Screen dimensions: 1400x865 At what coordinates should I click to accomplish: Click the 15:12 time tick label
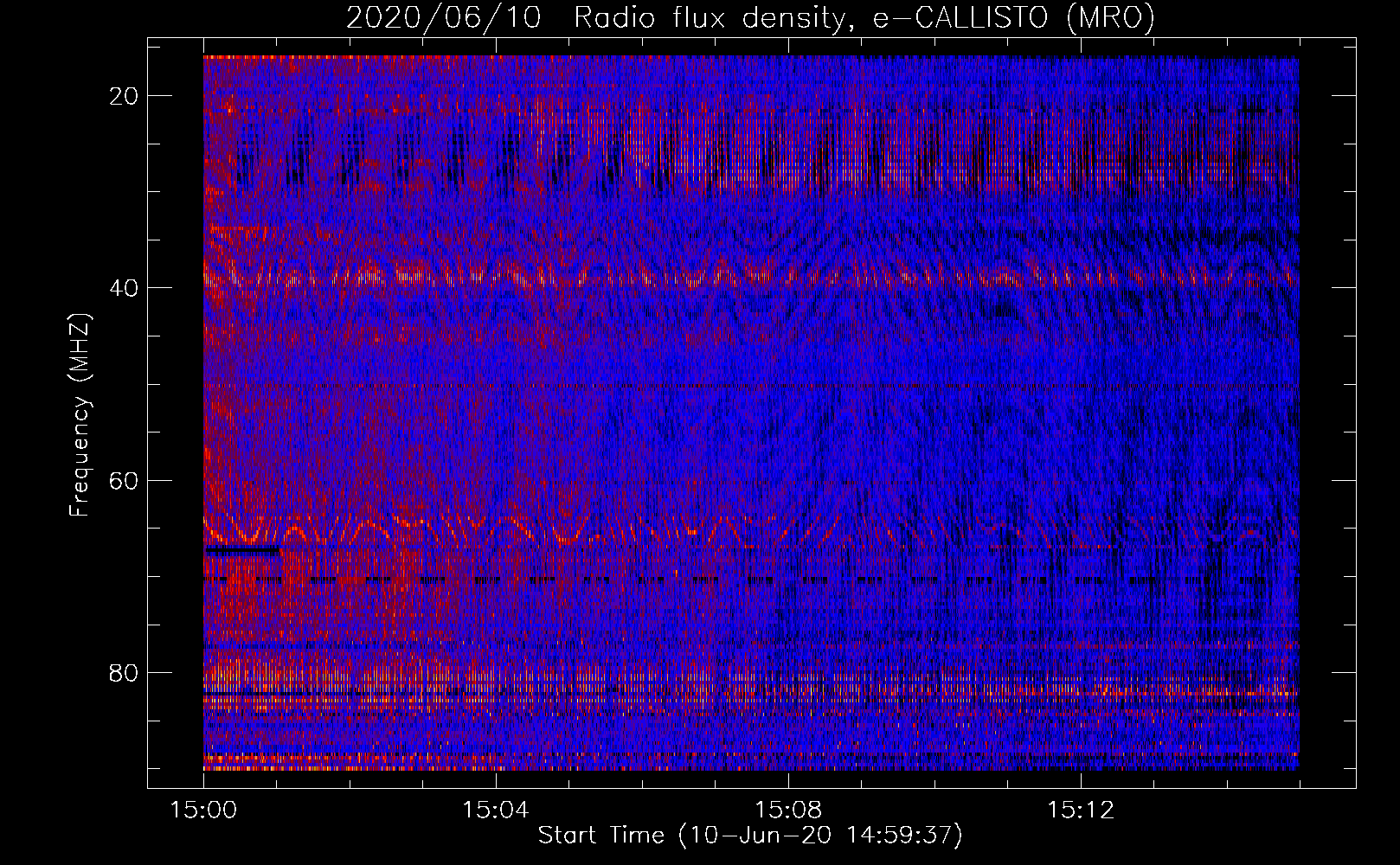[1080, 811]
